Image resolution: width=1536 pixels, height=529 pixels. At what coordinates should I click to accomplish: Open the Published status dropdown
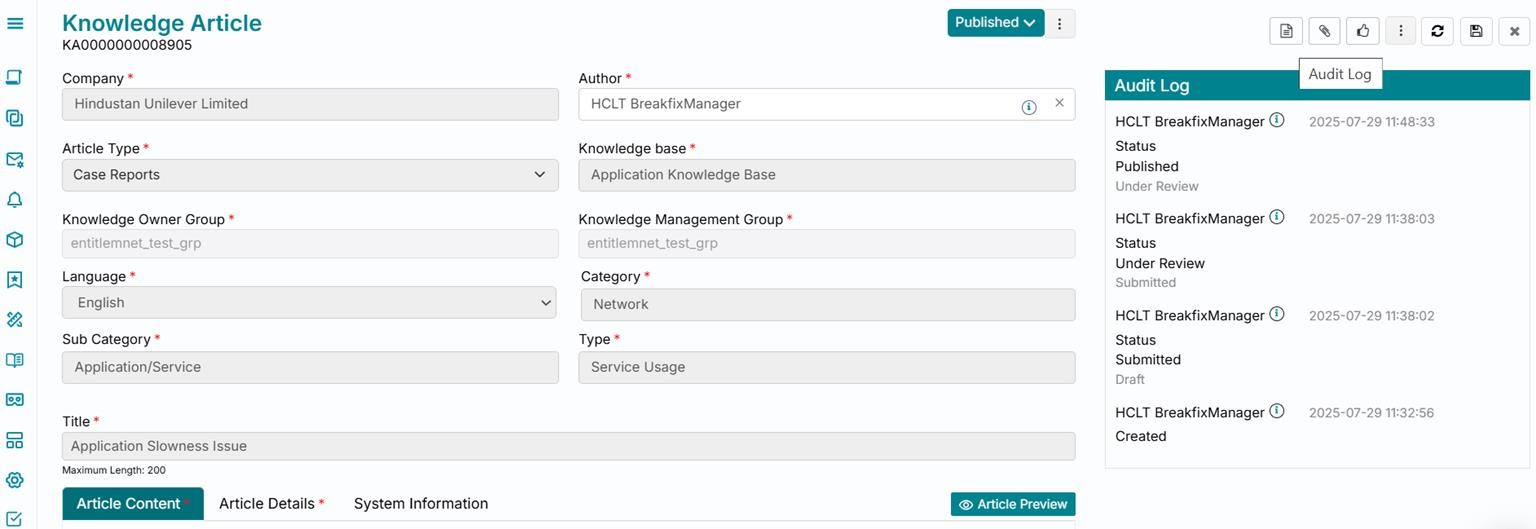click(x=995, y=23)
